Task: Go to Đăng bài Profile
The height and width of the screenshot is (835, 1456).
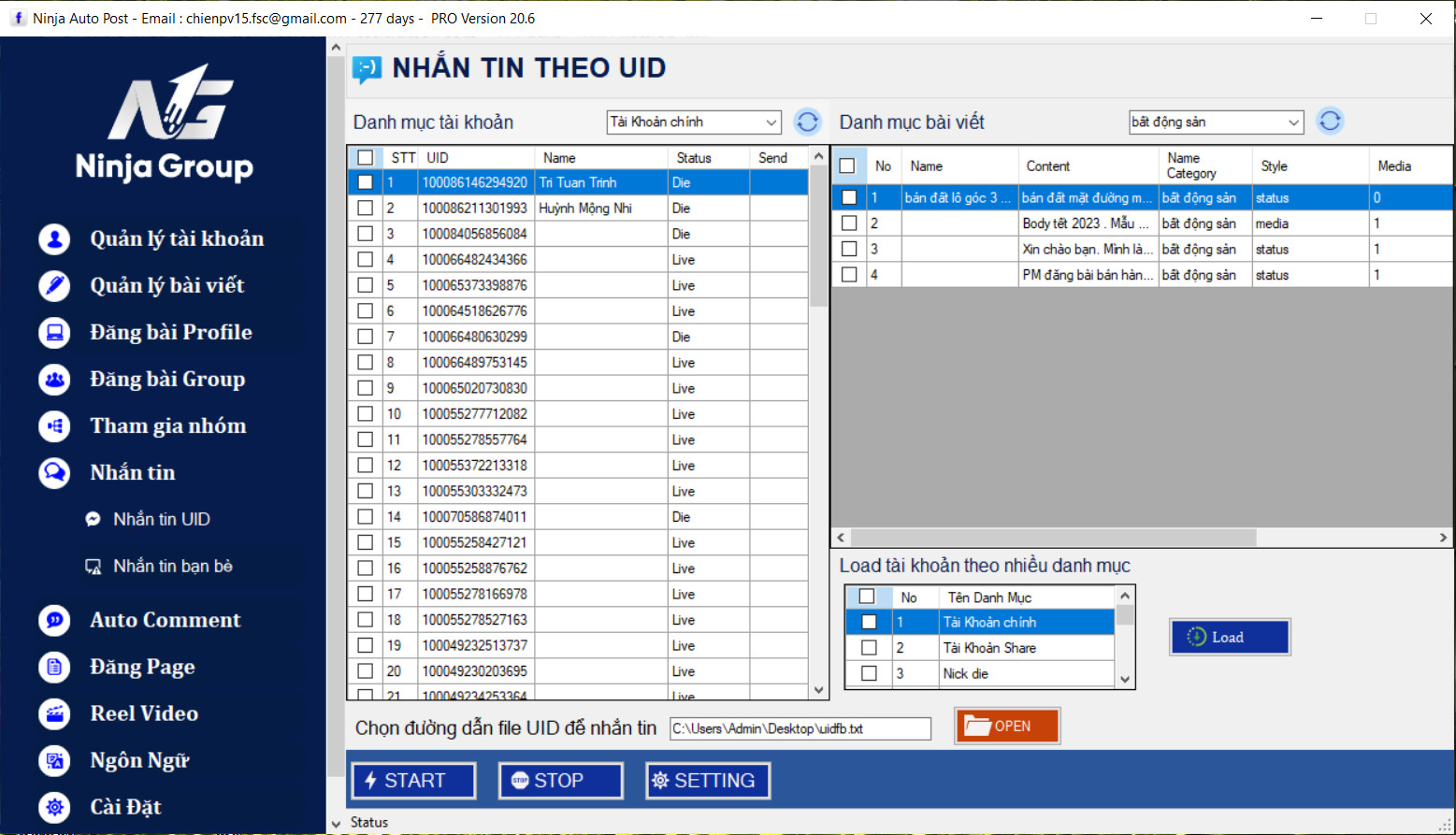Action: 171,332
